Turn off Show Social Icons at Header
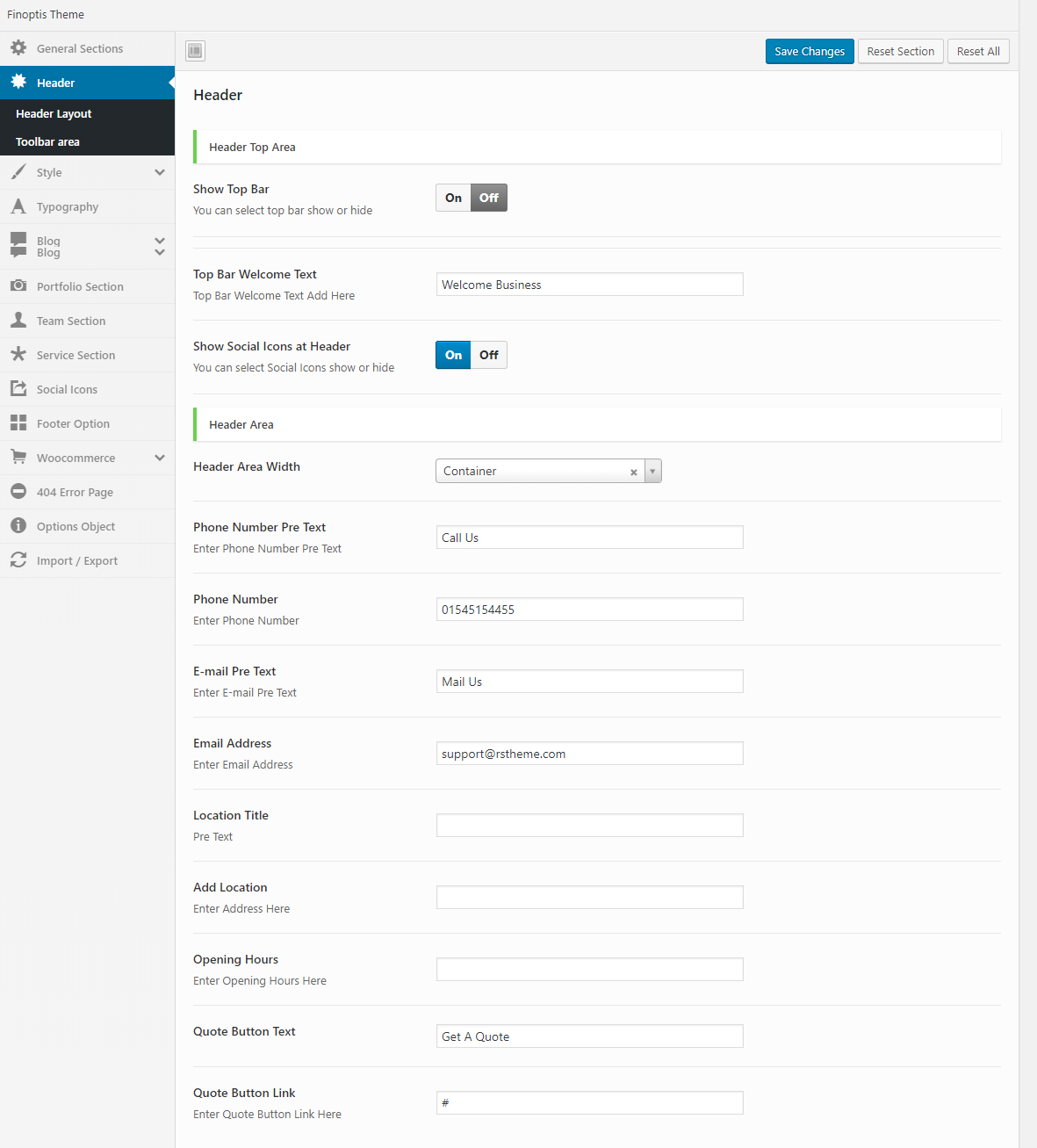This screenshot has width=1037, height=1148. click(489, 355)
